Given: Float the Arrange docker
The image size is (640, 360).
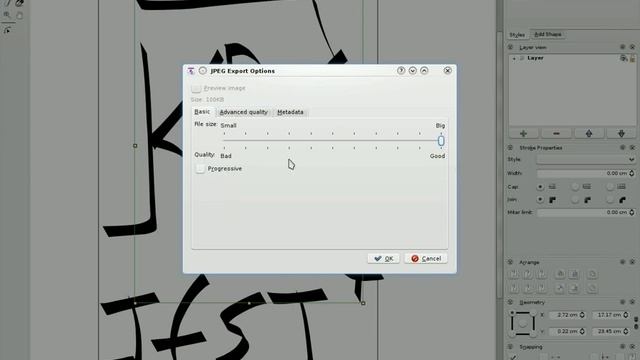Looking at the screenshot, I should [x=622, y=262].
